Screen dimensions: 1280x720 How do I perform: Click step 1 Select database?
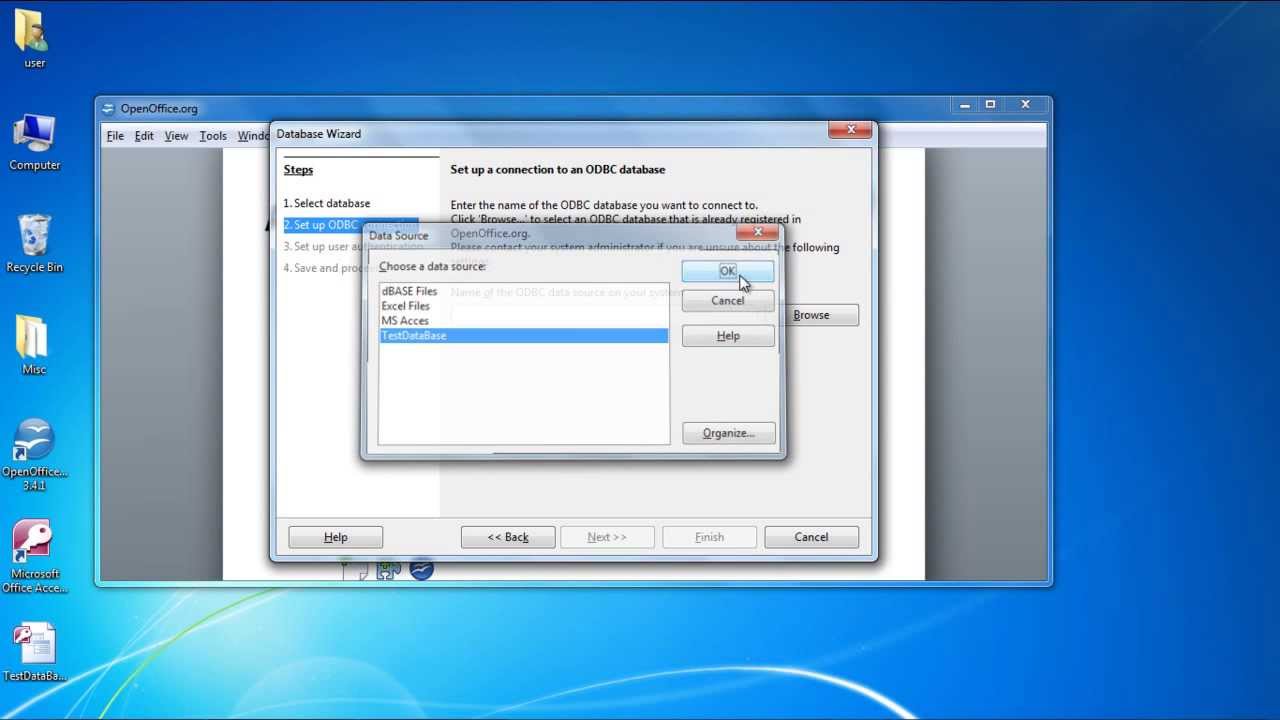(326, 203)
